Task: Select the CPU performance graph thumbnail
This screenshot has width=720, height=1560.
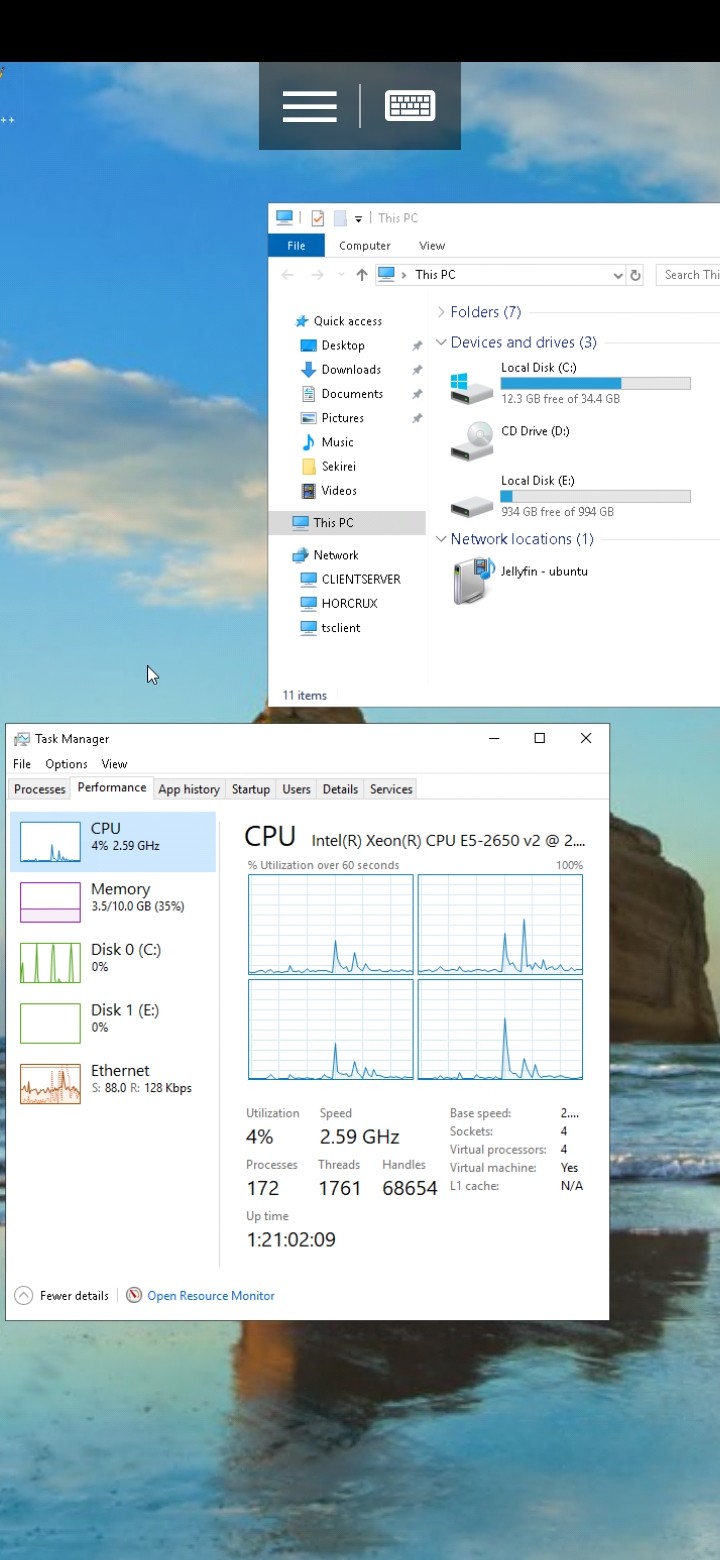Action: (x=50, y=842)
